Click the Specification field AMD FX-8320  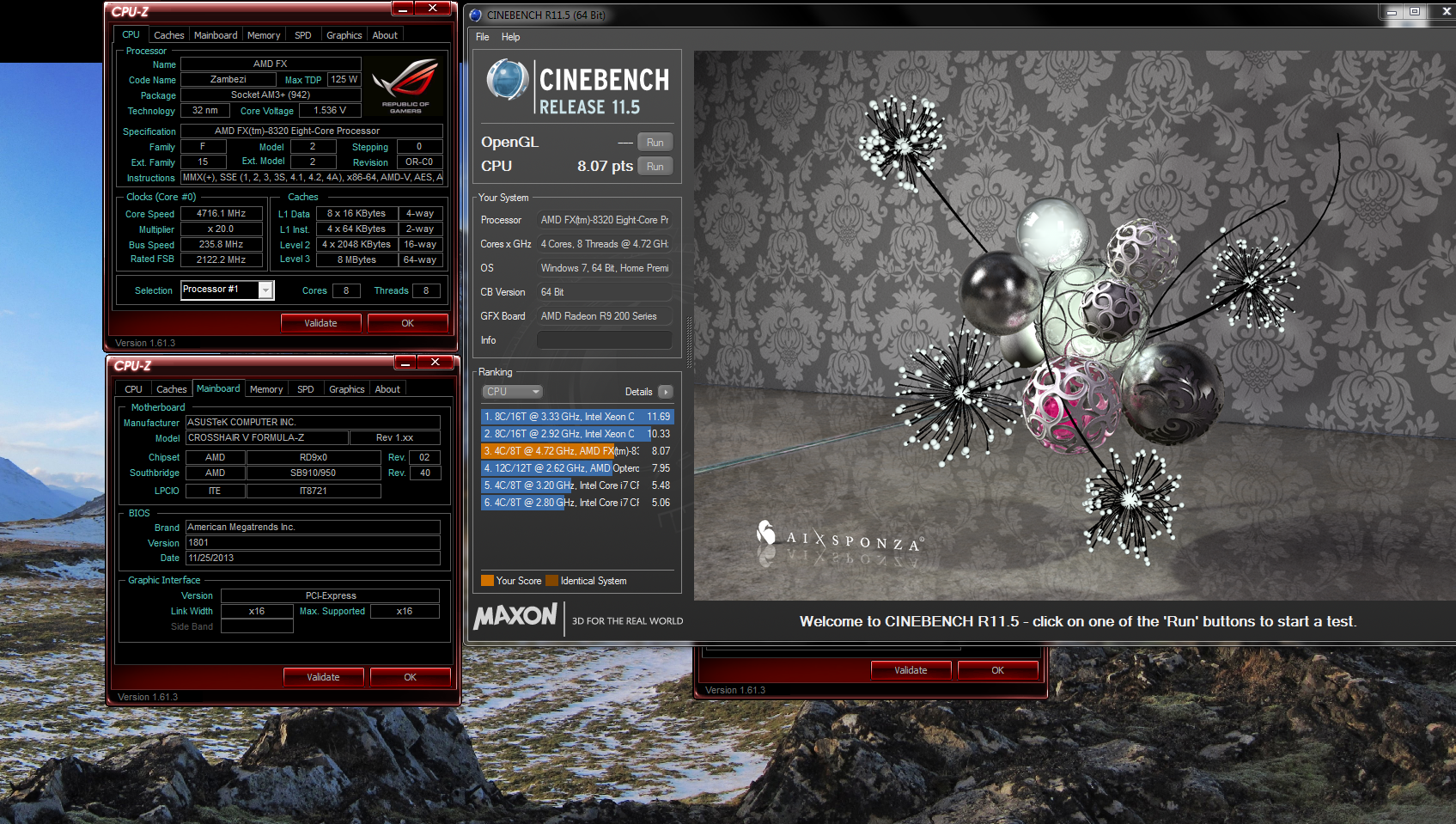[312, 131]
